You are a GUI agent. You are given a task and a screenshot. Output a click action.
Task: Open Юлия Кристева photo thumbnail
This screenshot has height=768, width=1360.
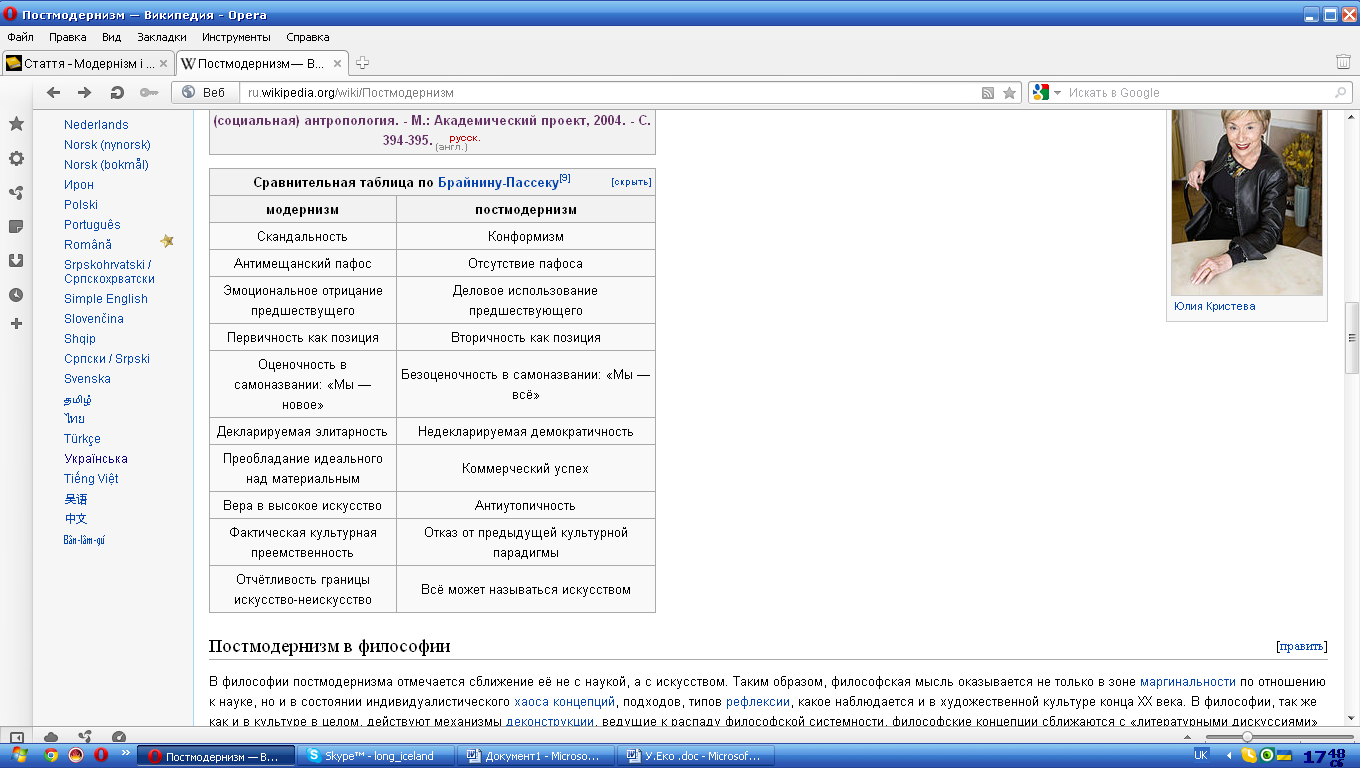coord(1247,203)
